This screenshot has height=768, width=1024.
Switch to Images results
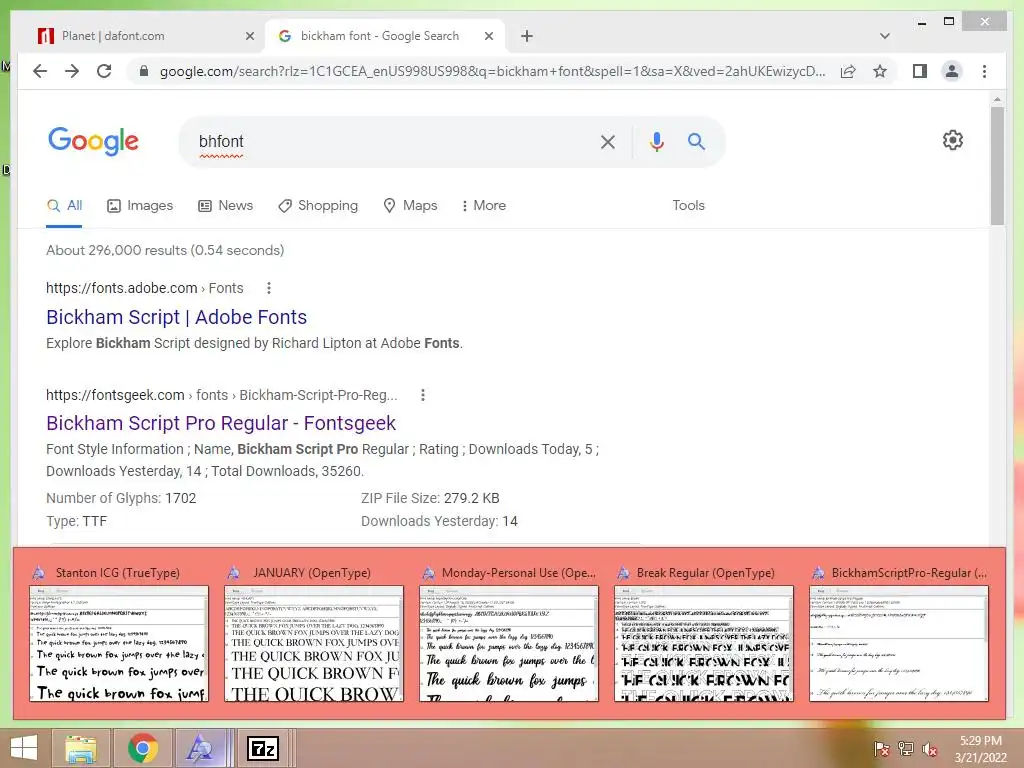click(x=140, y=206)
